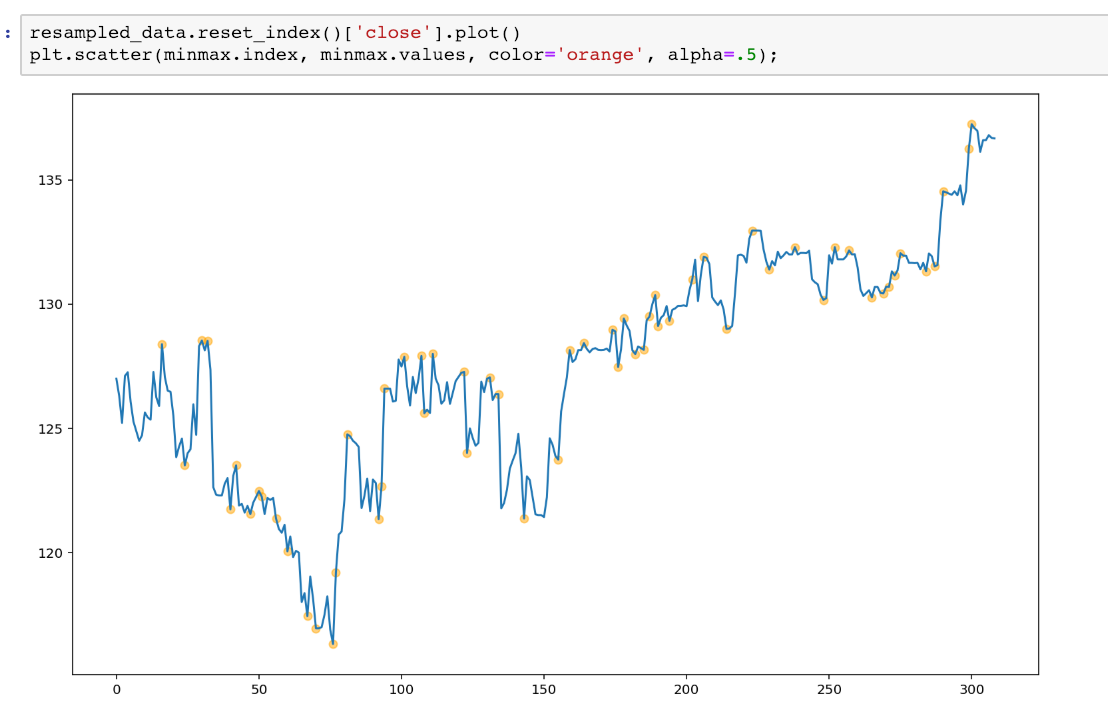Viewport: 1108px width, 724px height.
Task: Click the x-axis tick label 300
Action: pyautogui.click(x=972, y=689)
